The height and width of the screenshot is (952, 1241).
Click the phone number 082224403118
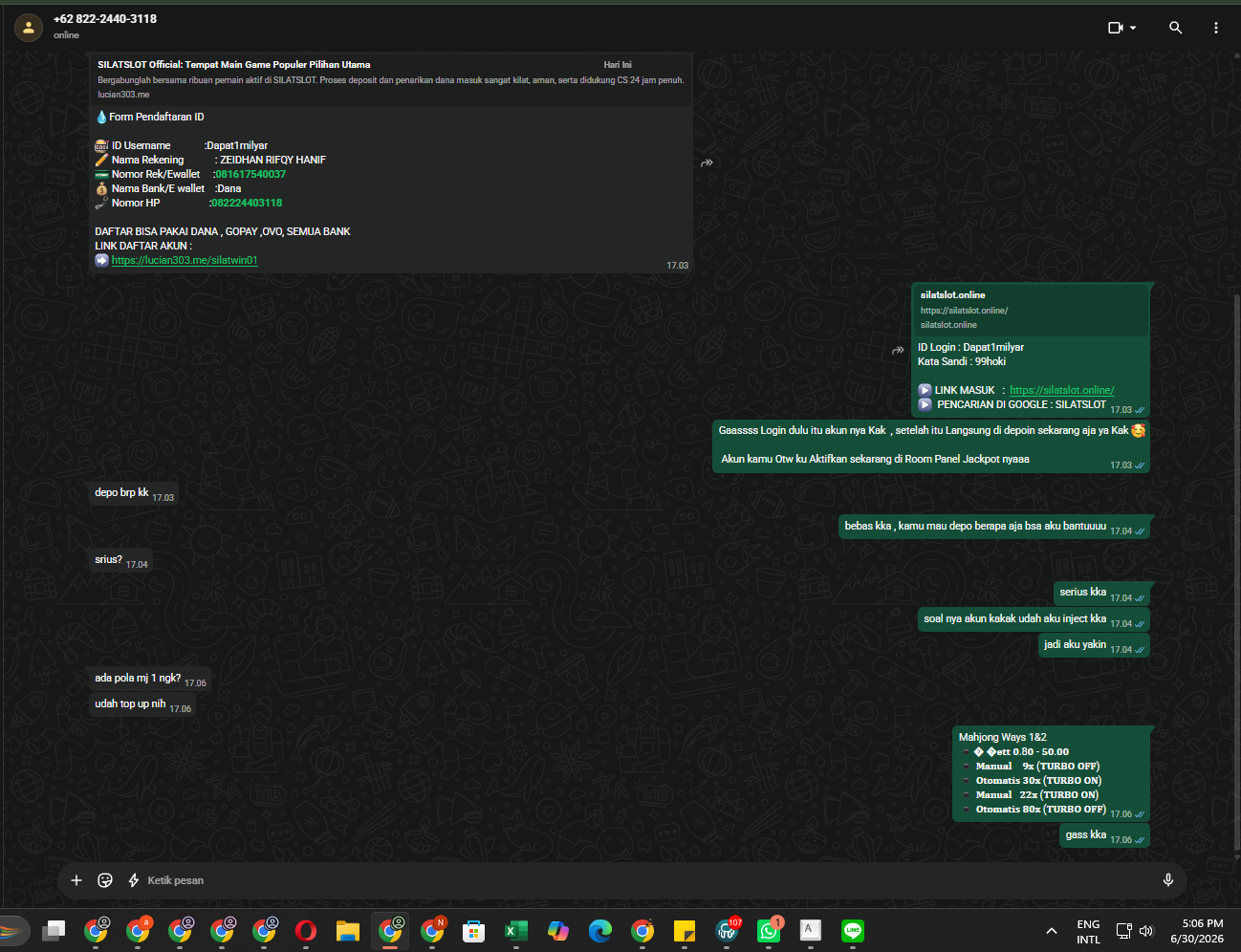click(x=247, y=203)
